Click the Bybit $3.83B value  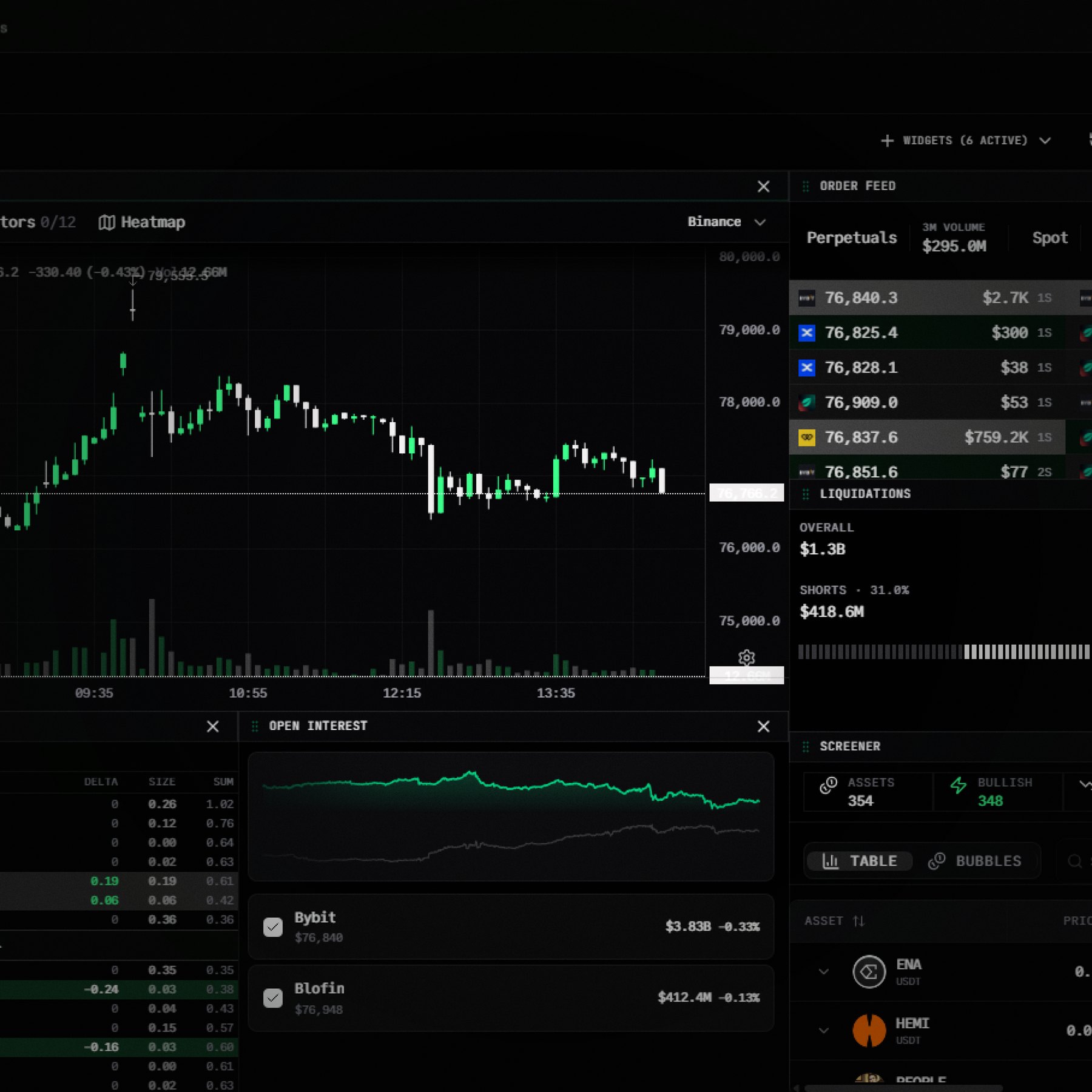point(687,927)
